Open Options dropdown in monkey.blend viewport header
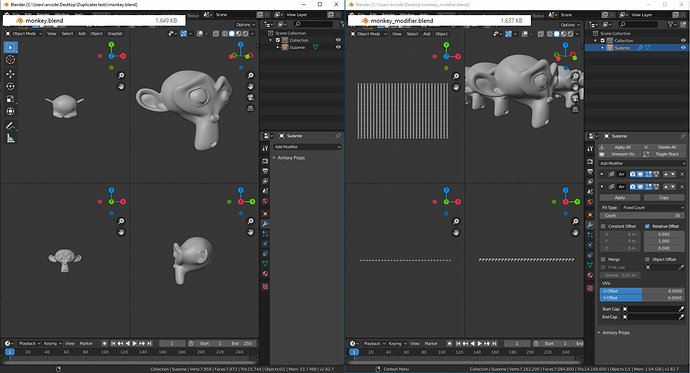Image resolution: width=690 pixels, height=373 pixels. pyautogui.click(x=245, y=25)
